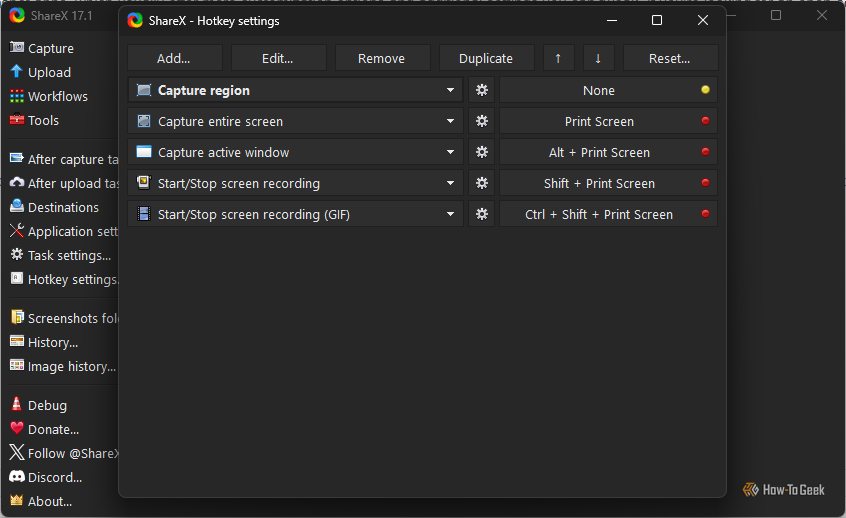Image resolution: width=846 pixels, height=518 pixels.
Task: Select Destinations in the left menu
Action: tap(63, 207)
